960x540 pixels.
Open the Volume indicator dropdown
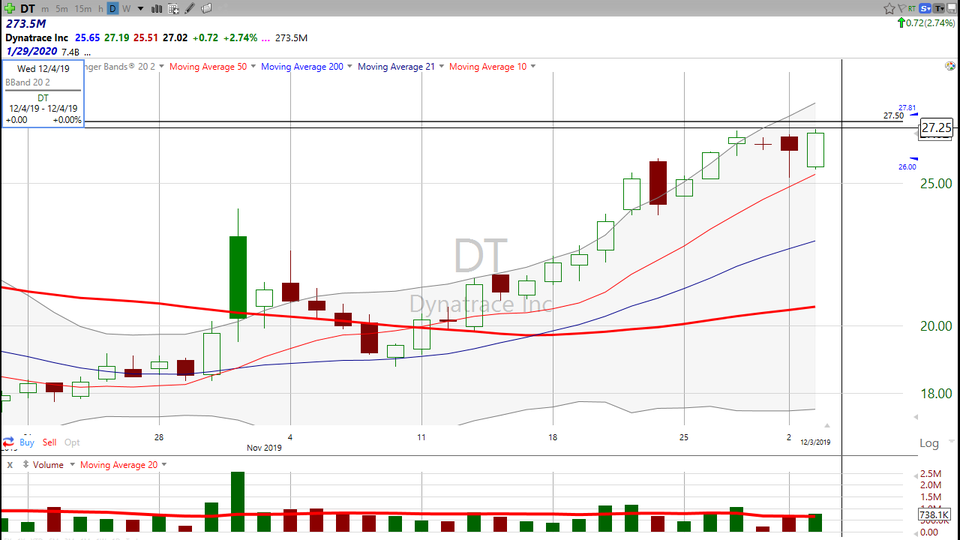coord(72,465)
